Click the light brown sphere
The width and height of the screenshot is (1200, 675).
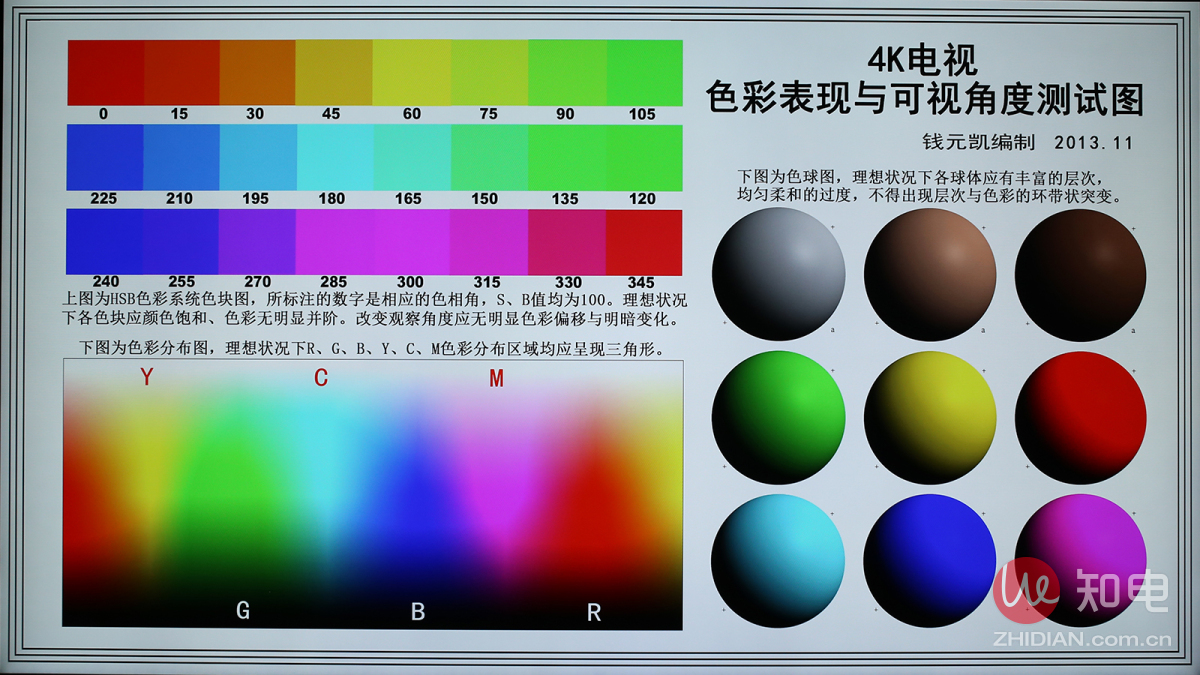929,273
